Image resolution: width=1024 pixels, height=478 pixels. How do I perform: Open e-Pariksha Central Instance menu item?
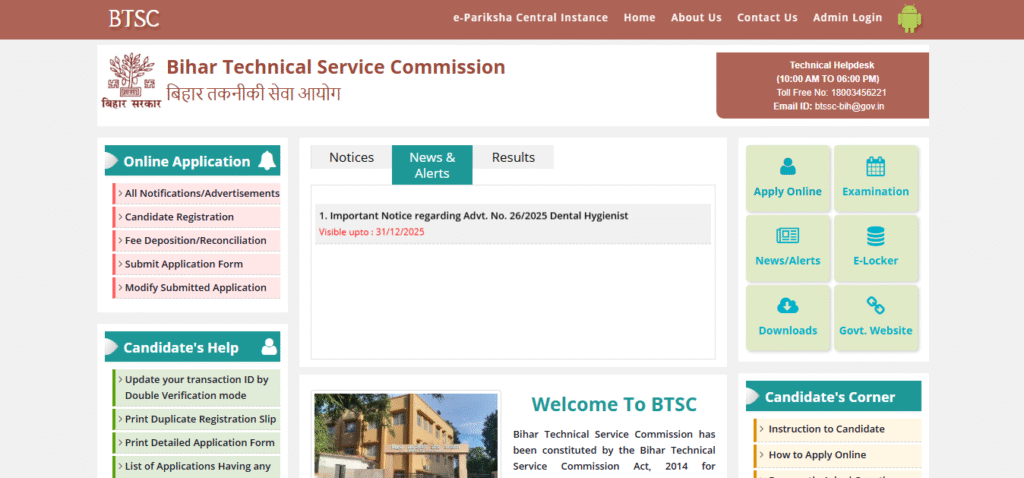pos(530,18)
